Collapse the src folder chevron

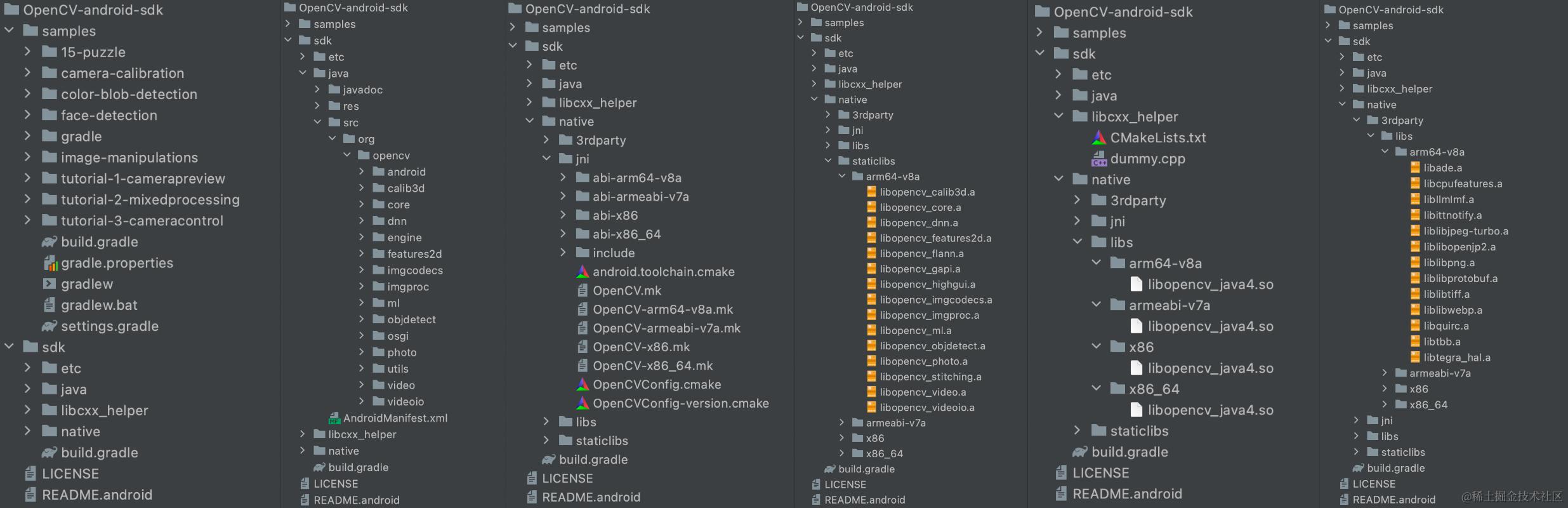(x=317, y=122)
